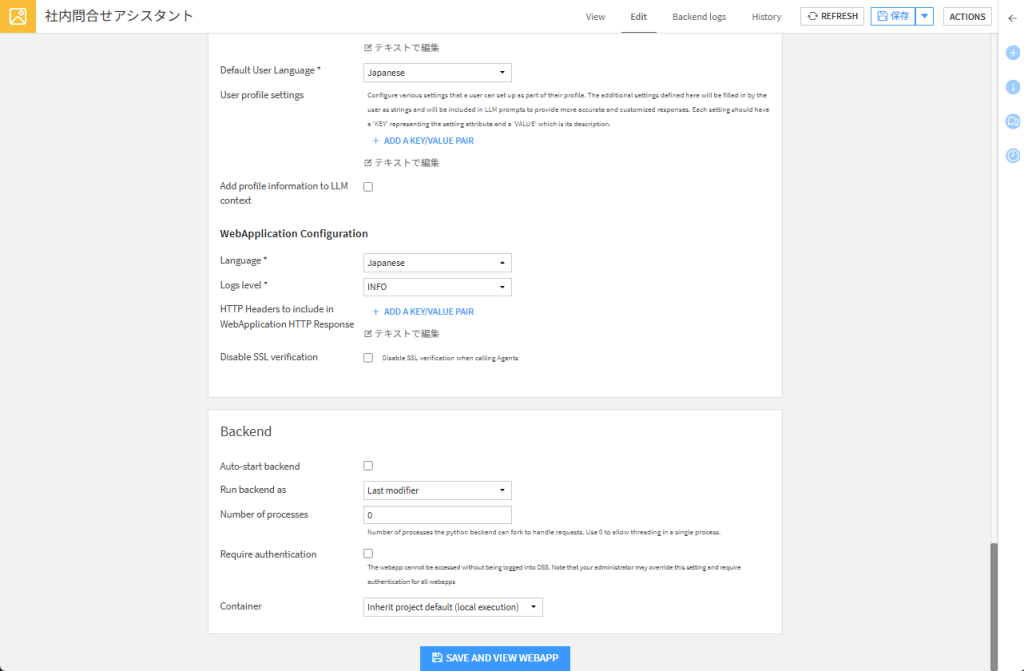This screenshot has height=671, width=1024.
Task: Click the REFRESH button
Action: click(x=832, y=17)
